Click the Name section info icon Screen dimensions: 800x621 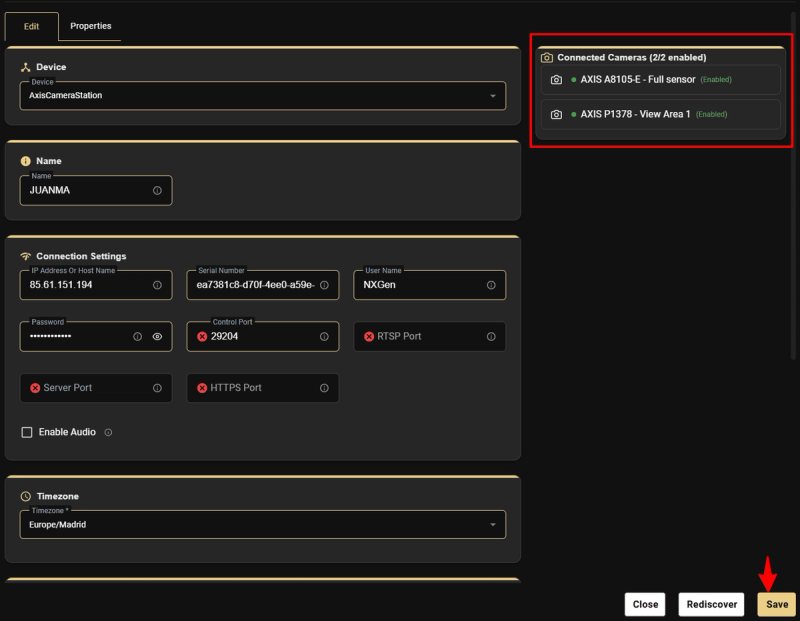26,161
